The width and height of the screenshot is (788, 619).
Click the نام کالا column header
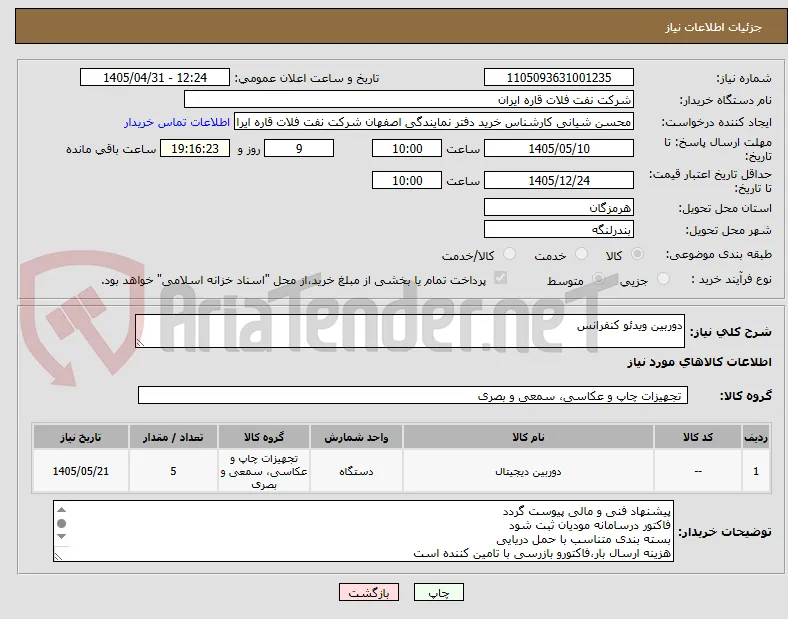528,437
